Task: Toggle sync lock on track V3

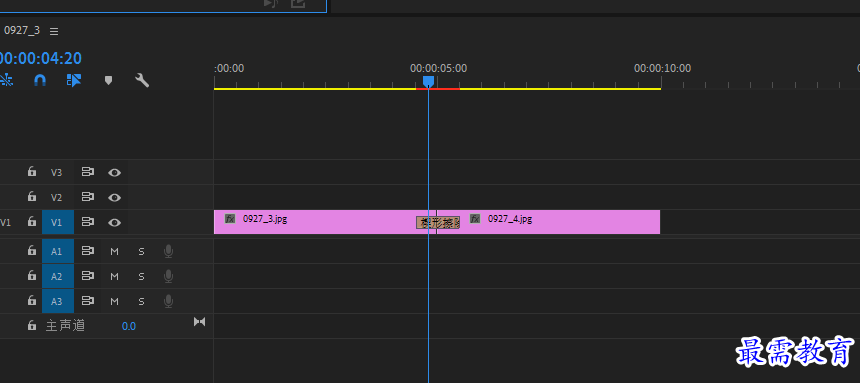Action: tap(87, 172)
